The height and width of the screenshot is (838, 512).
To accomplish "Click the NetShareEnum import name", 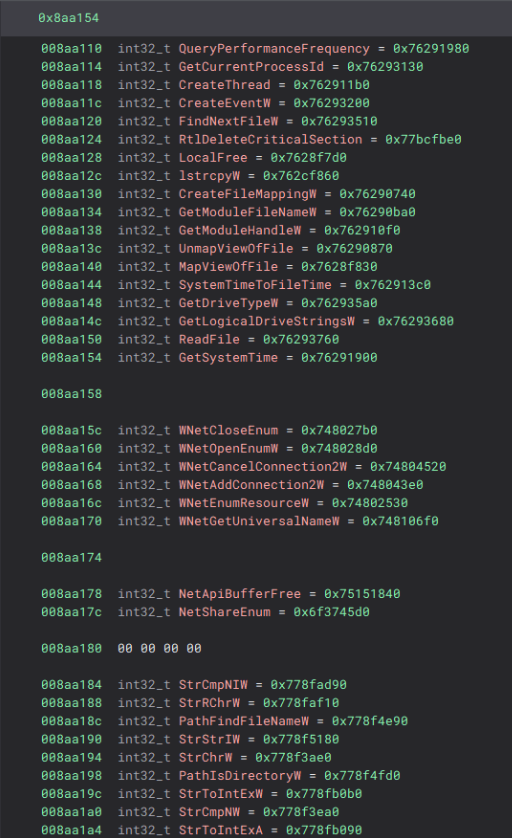I will [x=224, y=612].
